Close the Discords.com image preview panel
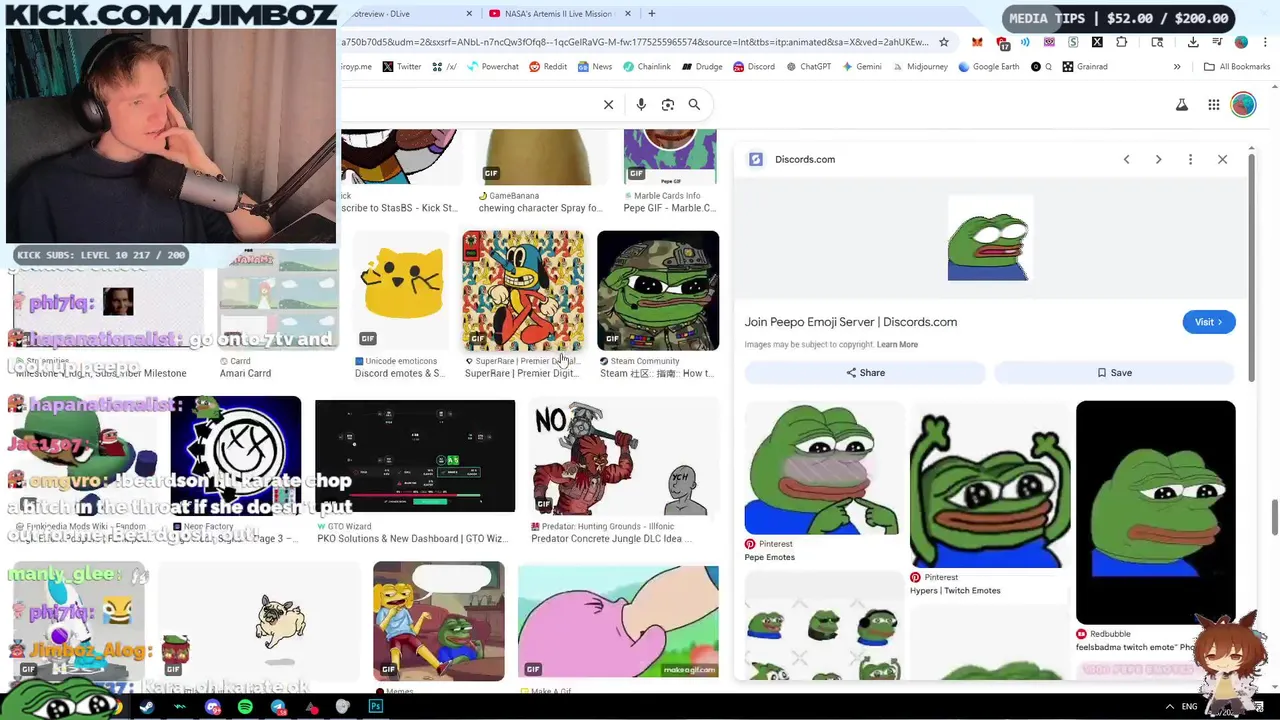Screen dimensions: 1280x720 1222,160
